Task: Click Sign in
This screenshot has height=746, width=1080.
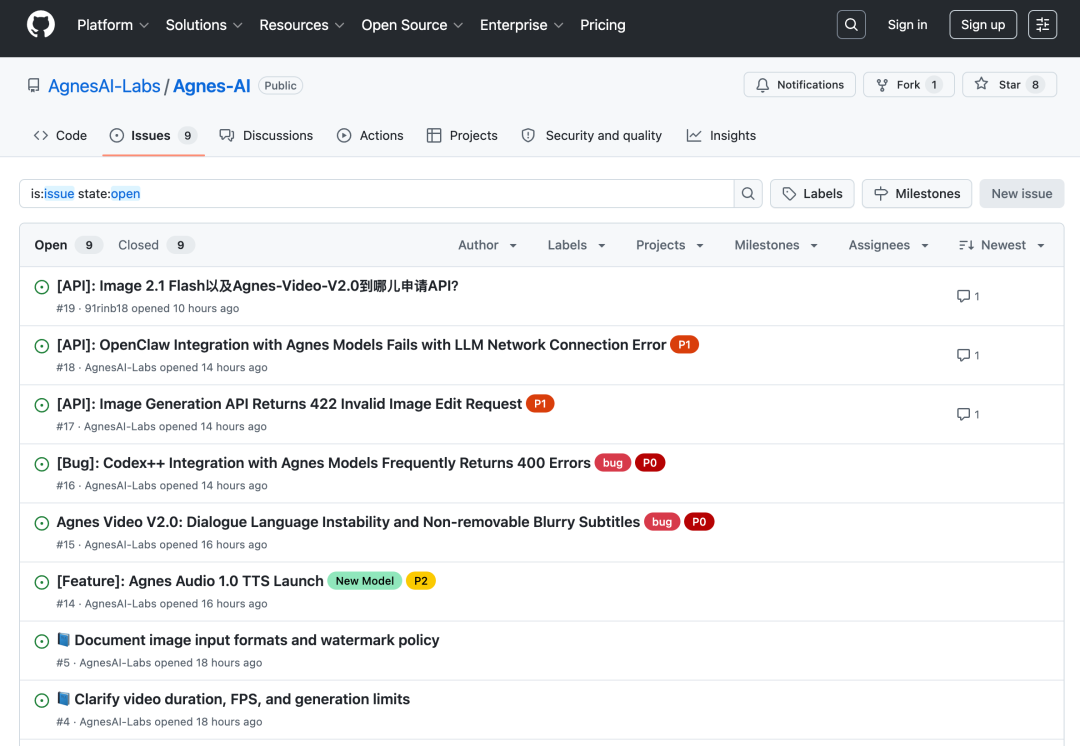Action: tap(907, 25)
